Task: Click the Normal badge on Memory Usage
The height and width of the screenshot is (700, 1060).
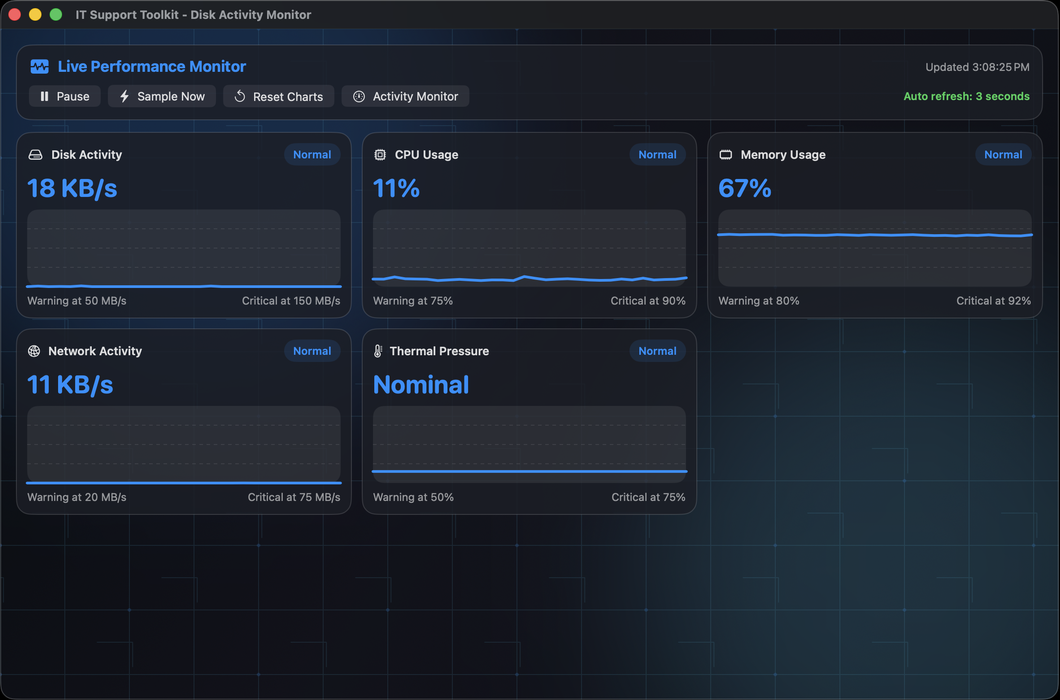Action: [1003, 155]
